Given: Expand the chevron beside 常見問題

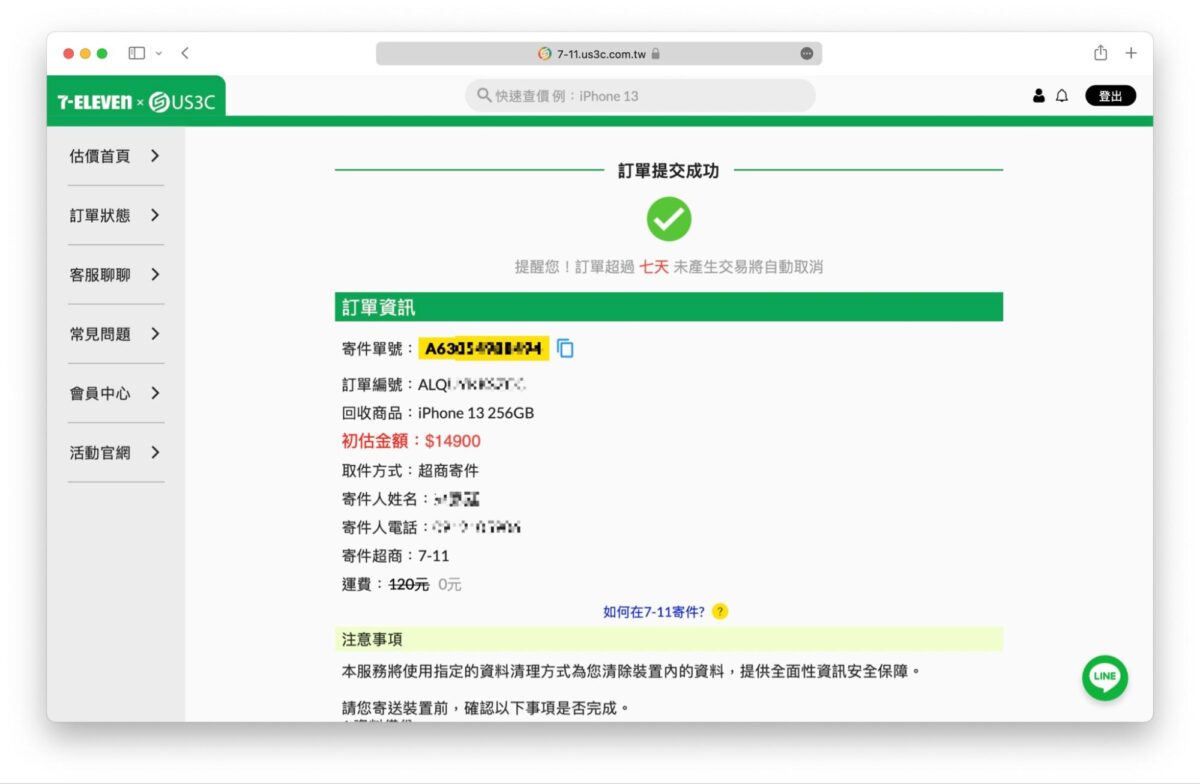Looking at the screenshot, I should [x=155, y=334].
